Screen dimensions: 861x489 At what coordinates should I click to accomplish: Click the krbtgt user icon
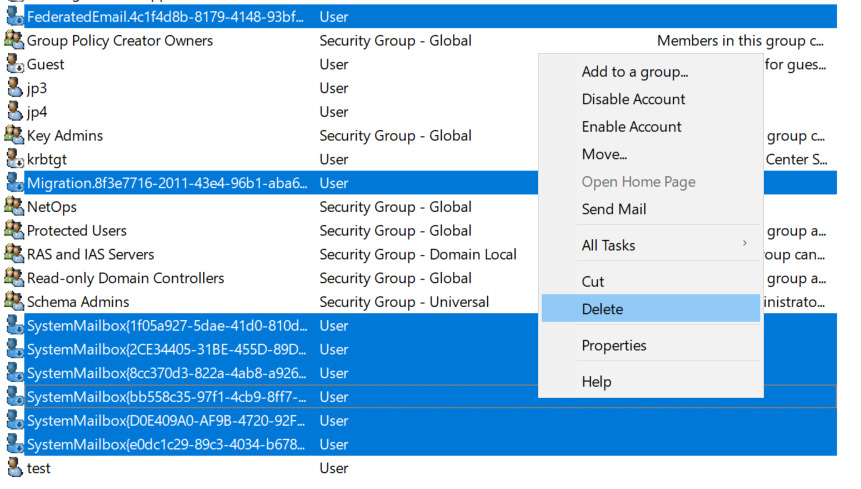(14, 160)
